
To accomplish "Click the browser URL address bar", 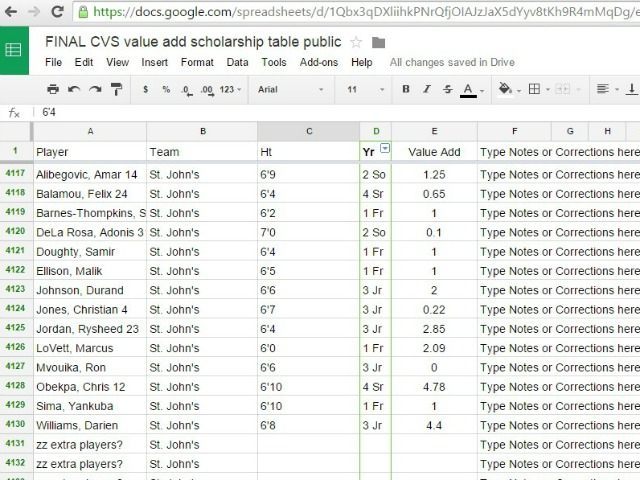I will 357,11.
